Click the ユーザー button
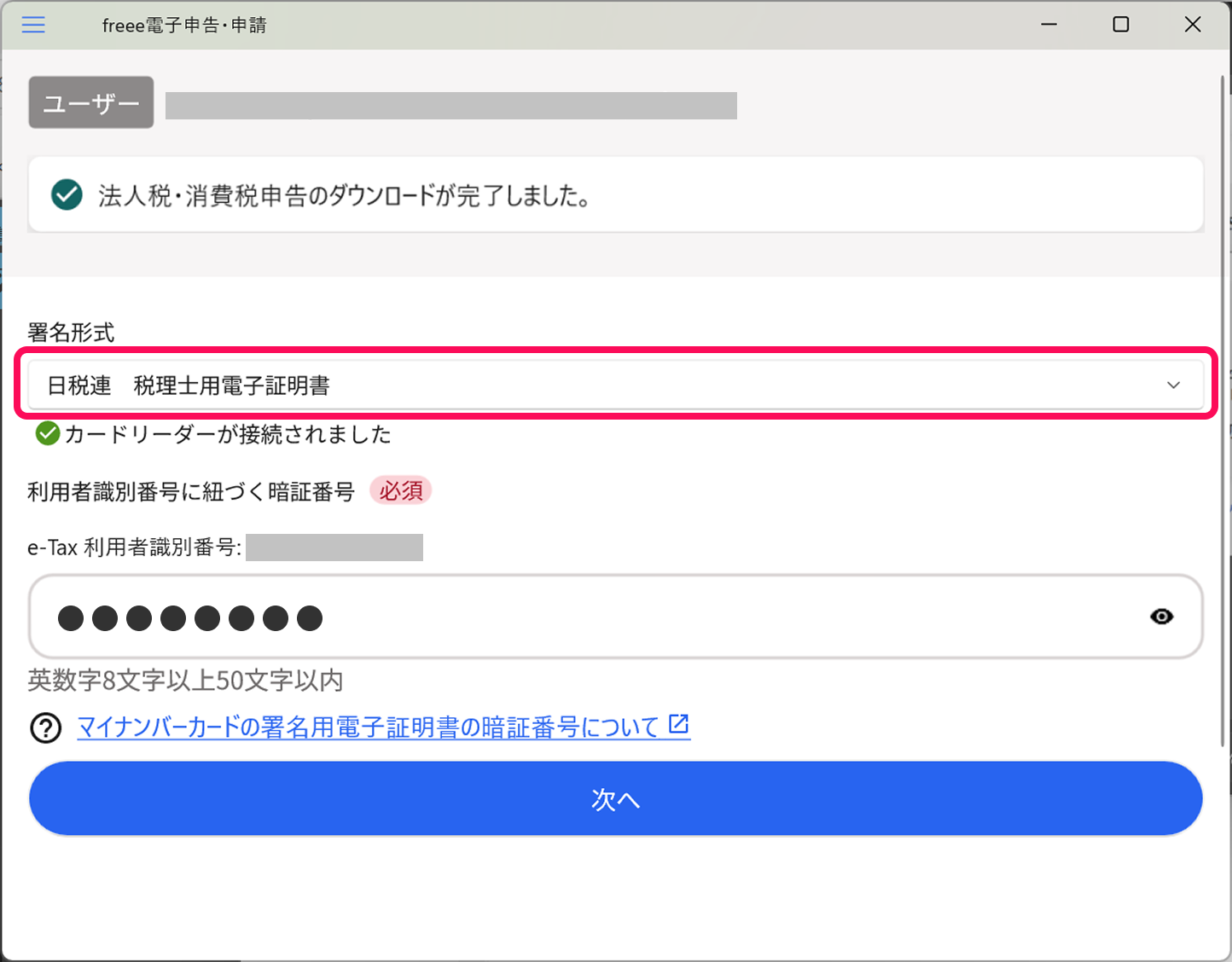 91,102
